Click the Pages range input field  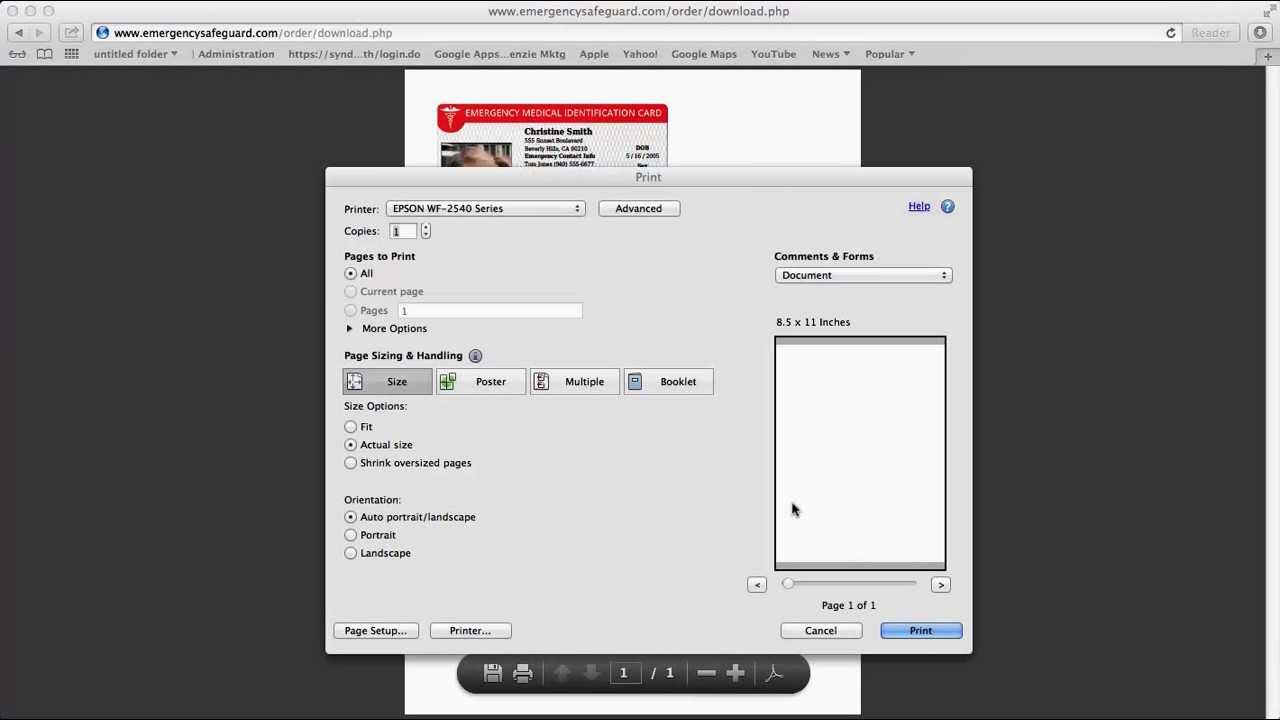[x=490, y=311]
